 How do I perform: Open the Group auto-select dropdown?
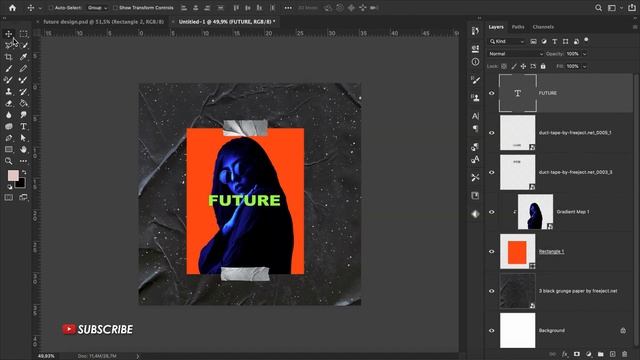point(97,8)
